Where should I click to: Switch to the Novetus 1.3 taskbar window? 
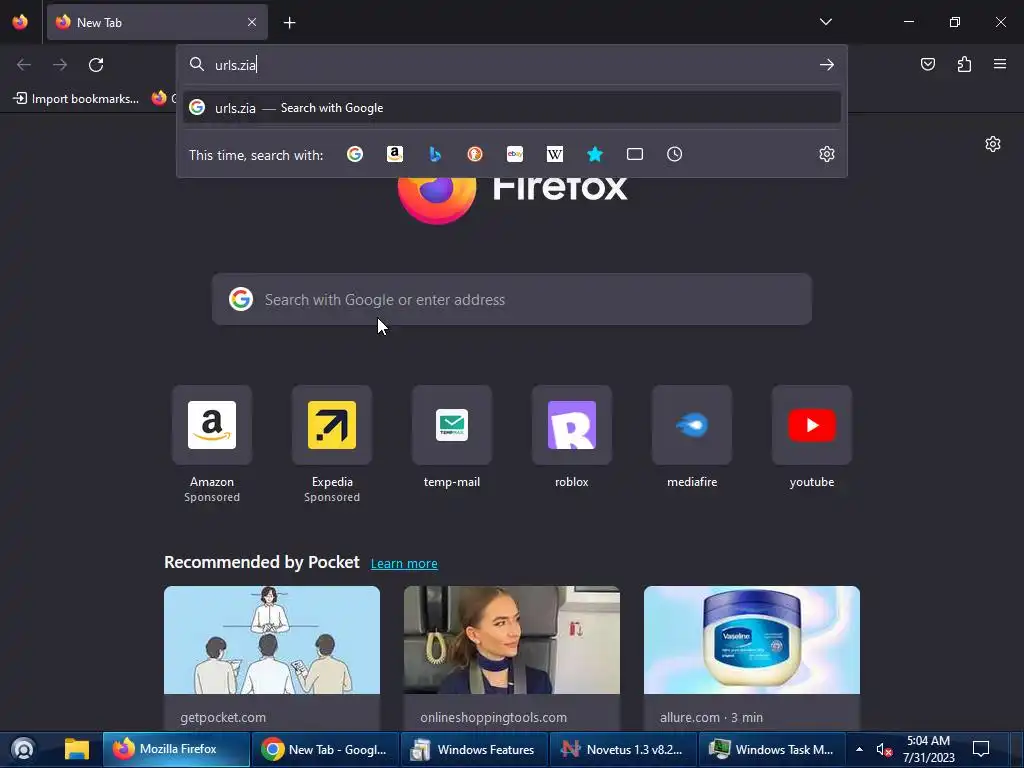623,749
